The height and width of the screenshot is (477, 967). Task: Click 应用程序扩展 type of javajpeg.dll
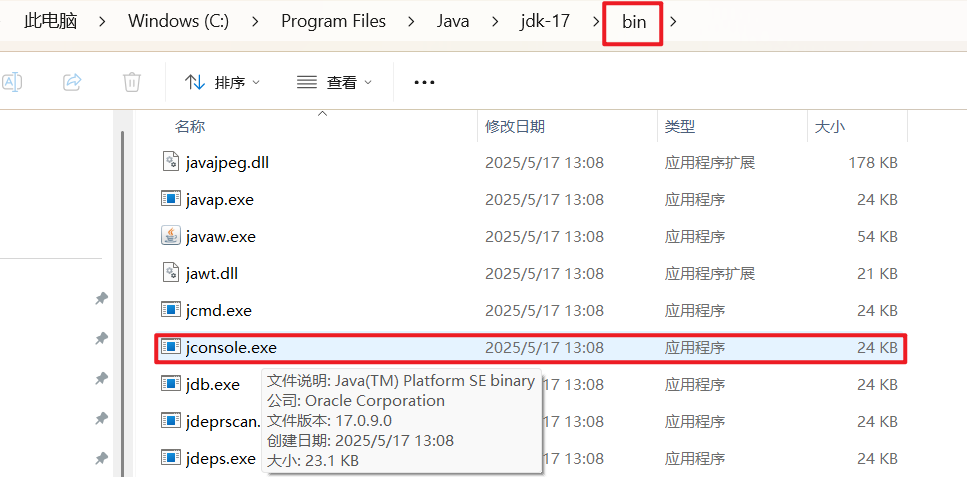[710, 163]
